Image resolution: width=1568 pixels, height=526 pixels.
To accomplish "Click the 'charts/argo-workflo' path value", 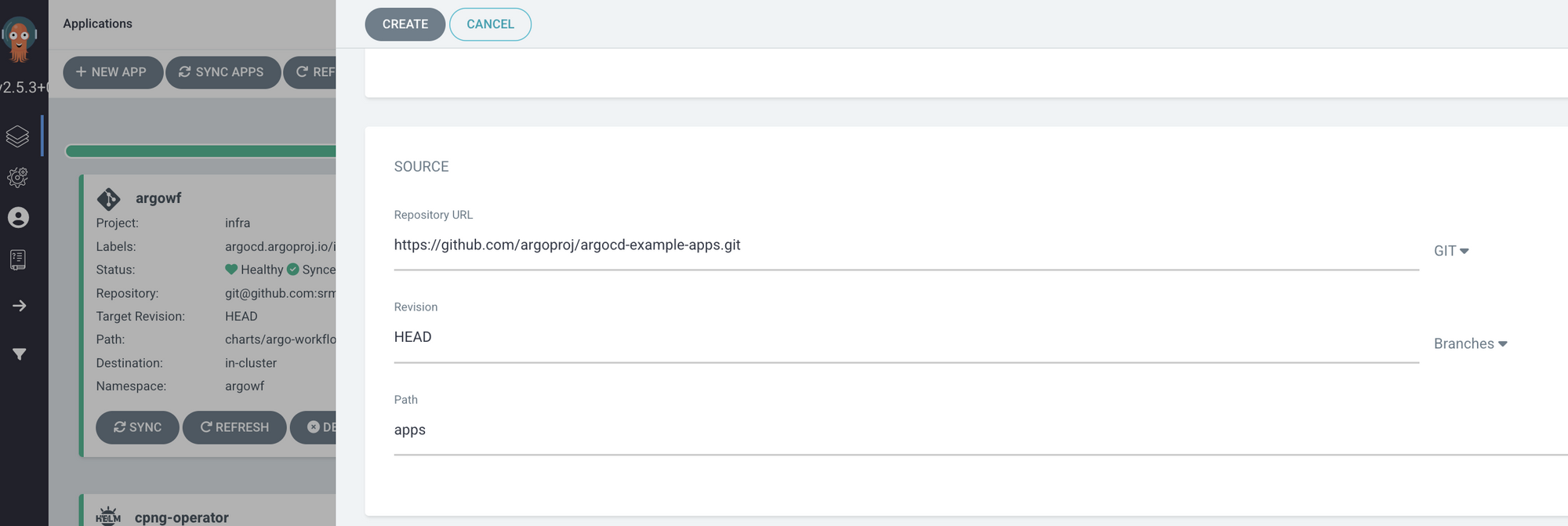I will coord(281,339).
